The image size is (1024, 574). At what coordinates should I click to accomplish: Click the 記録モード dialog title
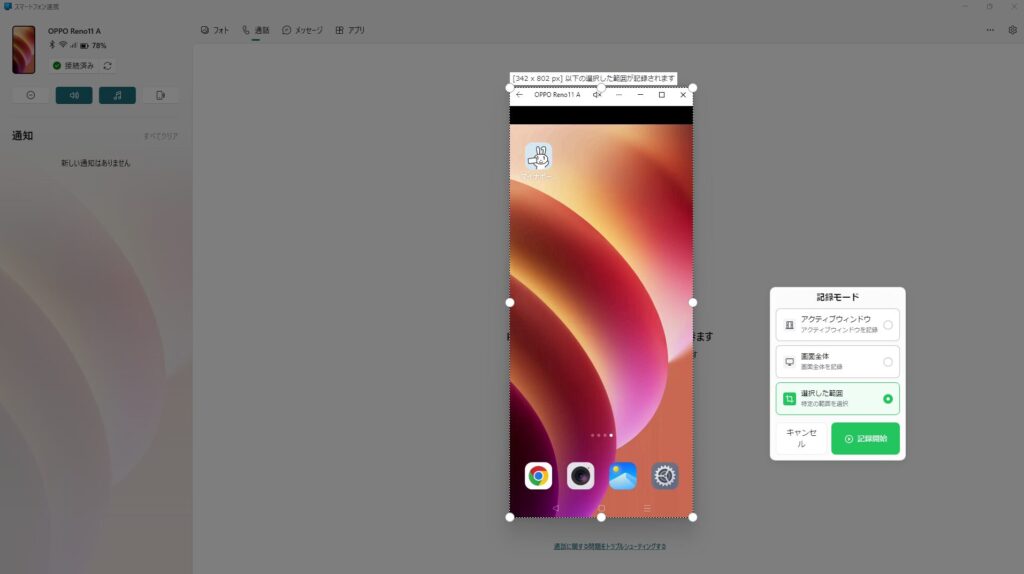coord(838,297)
